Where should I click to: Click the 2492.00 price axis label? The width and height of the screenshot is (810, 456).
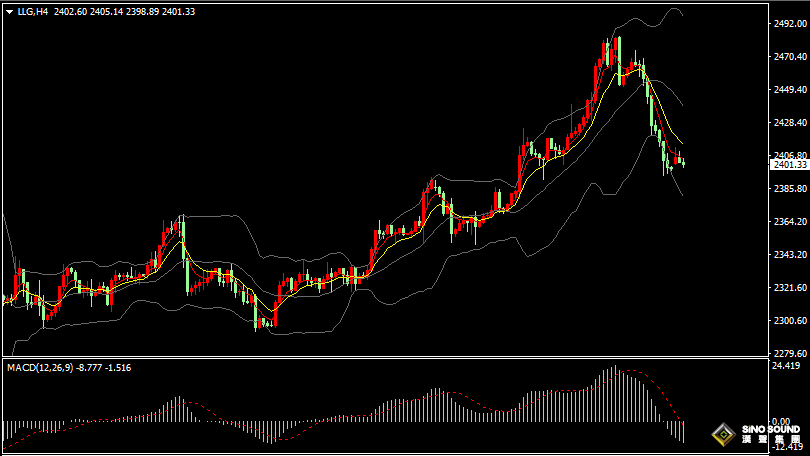[789, 24]
